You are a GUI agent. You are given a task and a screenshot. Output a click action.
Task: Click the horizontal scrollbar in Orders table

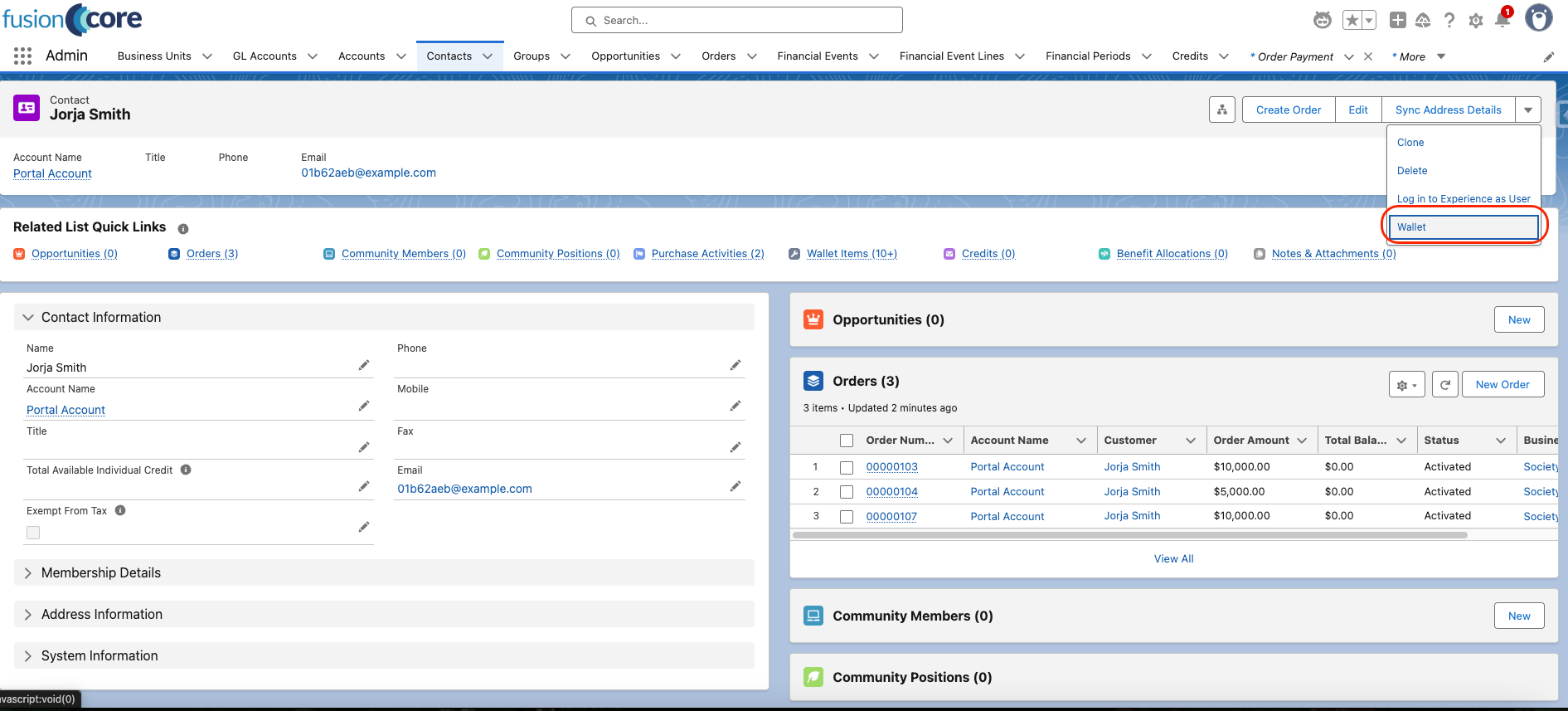(x=1130, y=535)
